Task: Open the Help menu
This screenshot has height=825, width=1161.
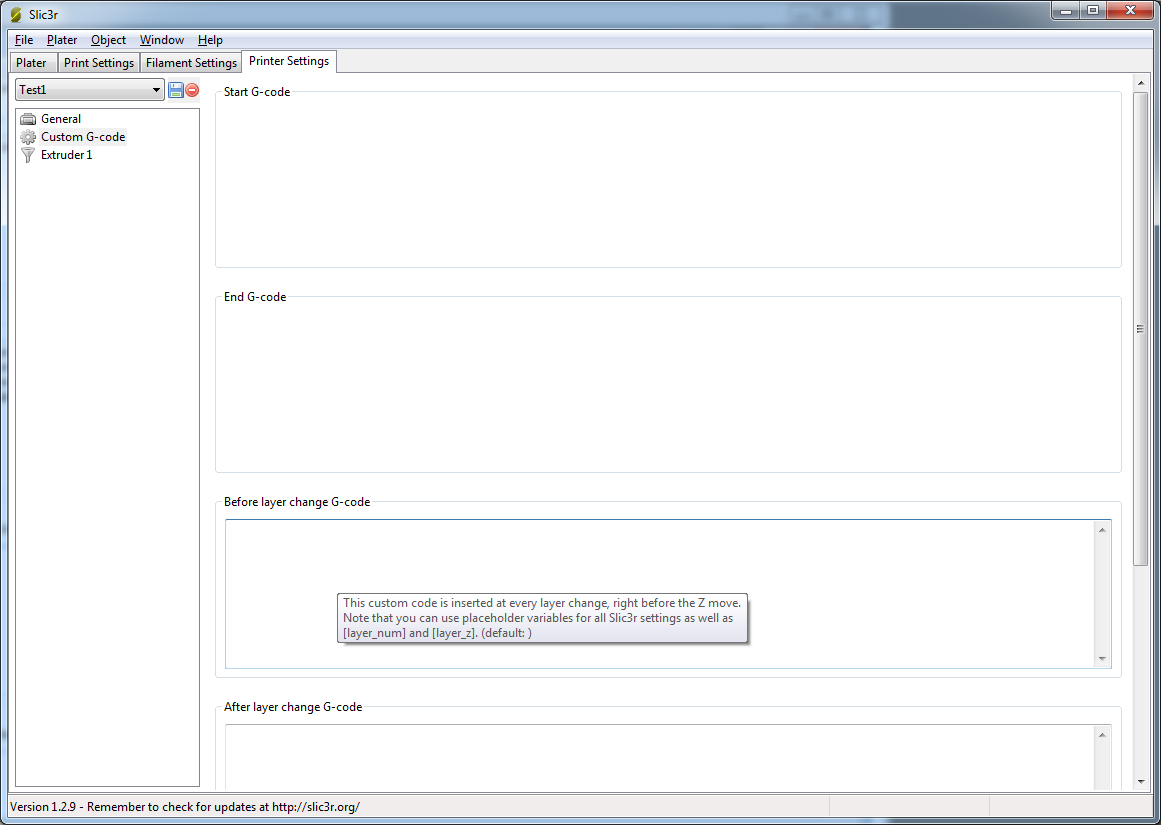Action: click(x=210, y=40)
